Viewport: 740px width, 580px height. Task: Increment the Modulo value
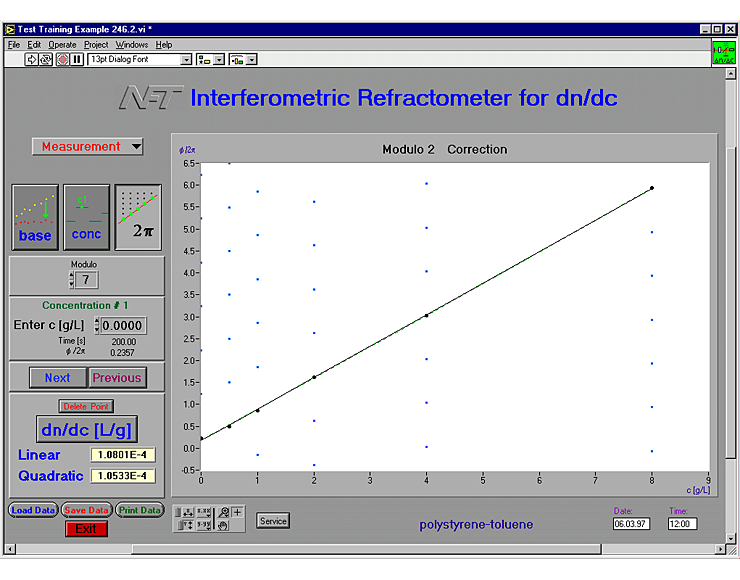point(72,276)
